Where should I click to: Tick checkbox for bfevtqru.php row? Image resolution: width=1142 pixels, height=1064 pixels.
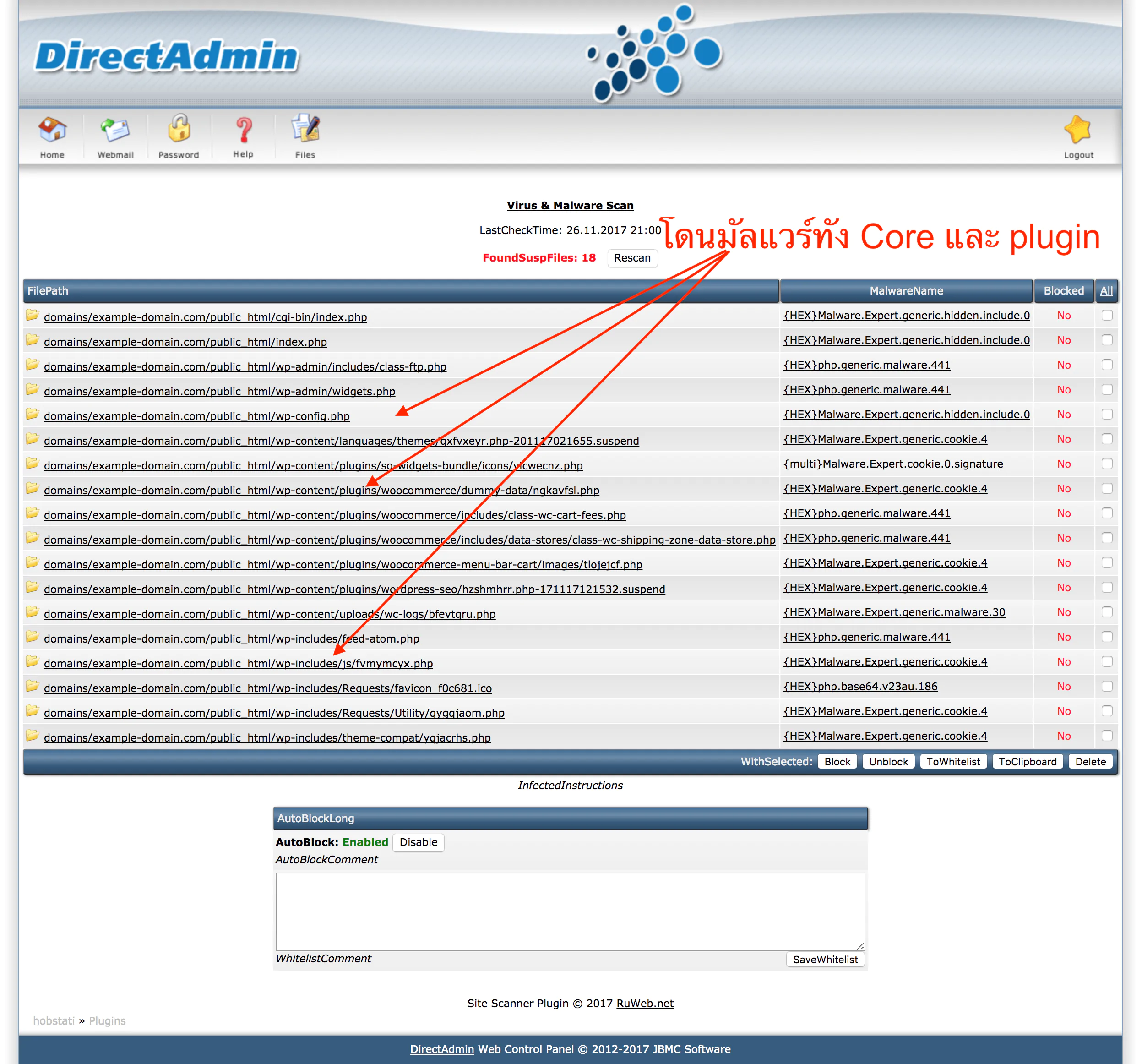[1107, 612]
